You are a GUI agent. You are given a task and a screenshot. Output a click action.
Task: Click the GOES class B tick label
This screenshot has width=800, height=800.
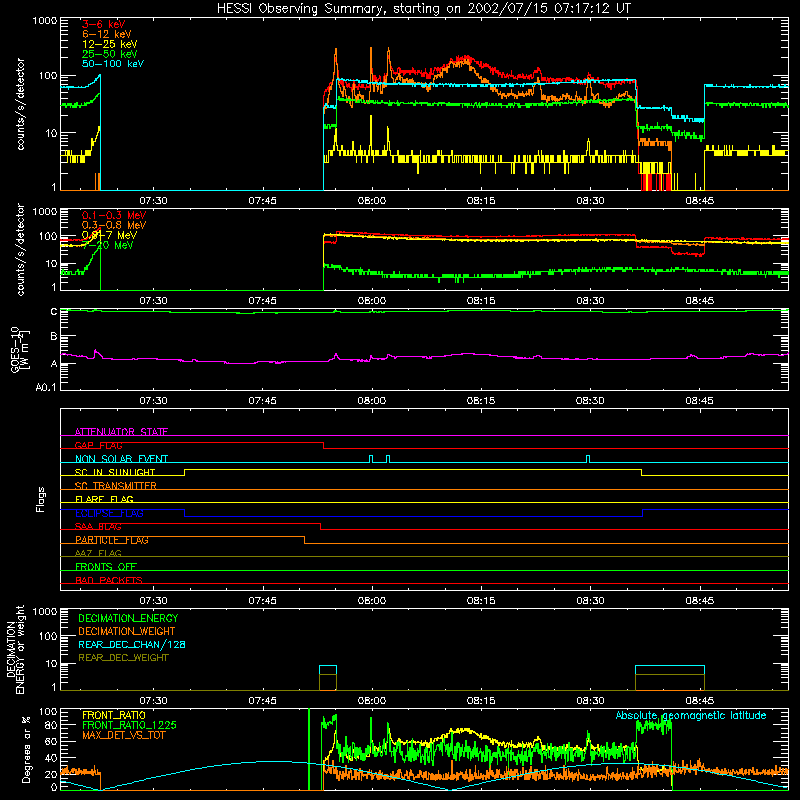point(54,336)
